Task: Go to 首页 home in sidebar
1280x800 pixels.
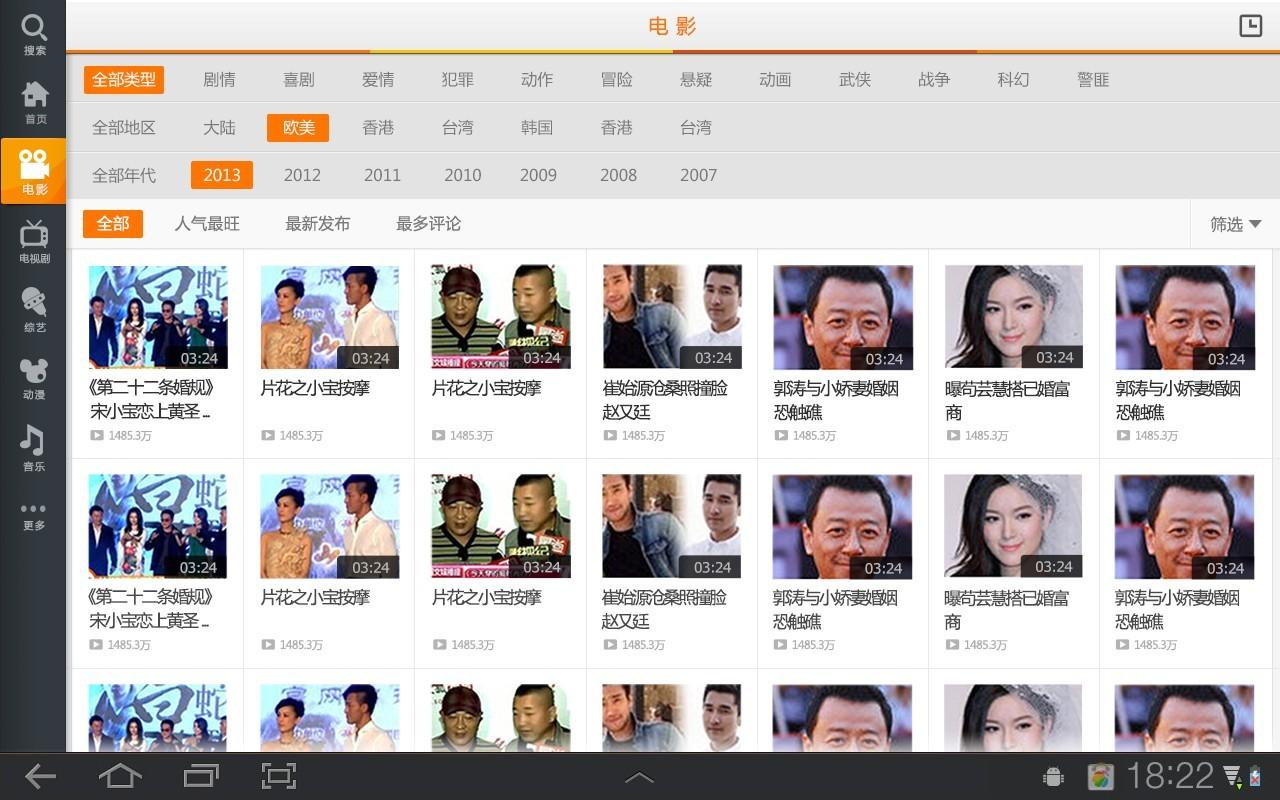Action: click(x=34, y=102)
